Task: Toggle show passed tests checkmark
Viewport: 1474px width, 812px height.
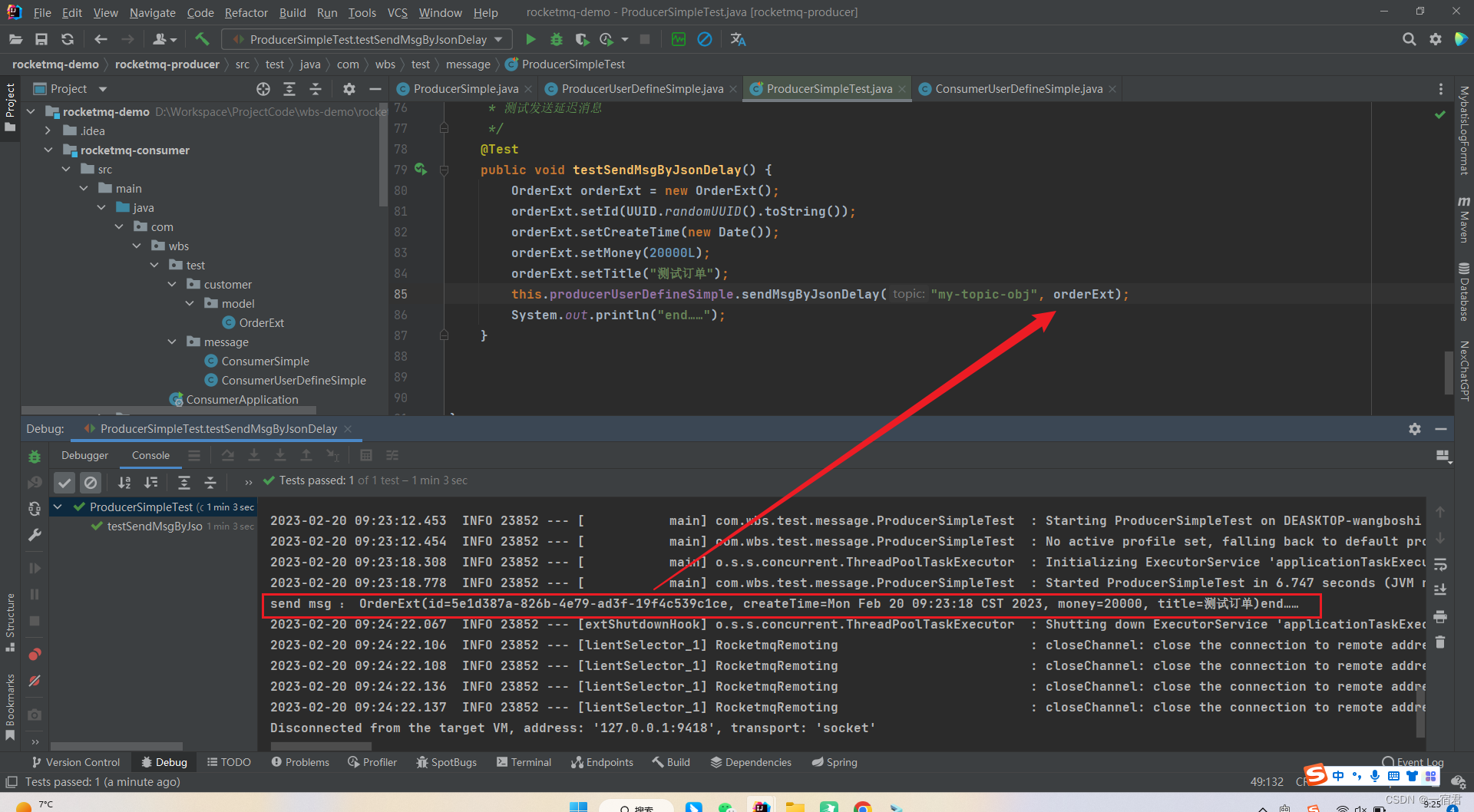Action: [x=64, y=482]
